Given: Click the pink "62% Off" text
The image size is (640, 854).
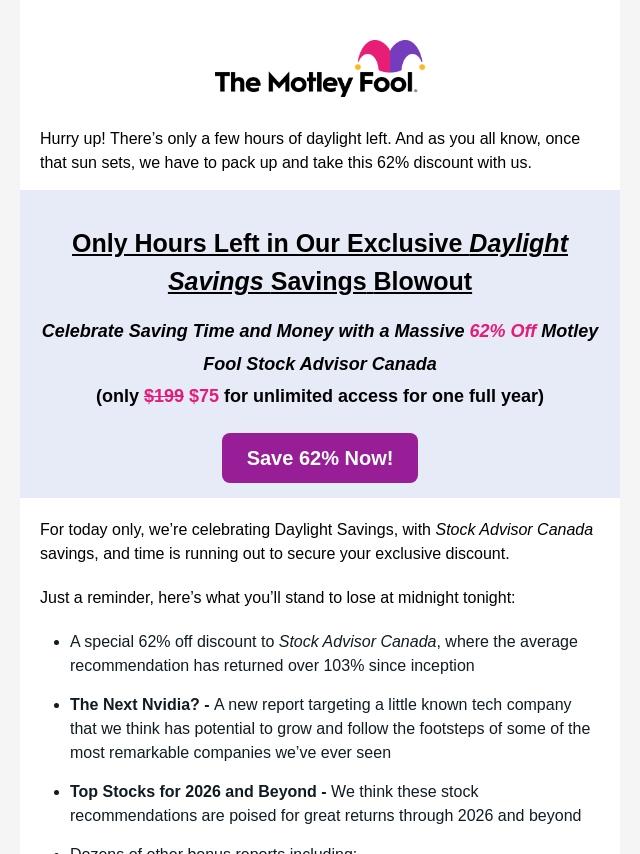Looking at the screenshot, I should click(502, 331).
